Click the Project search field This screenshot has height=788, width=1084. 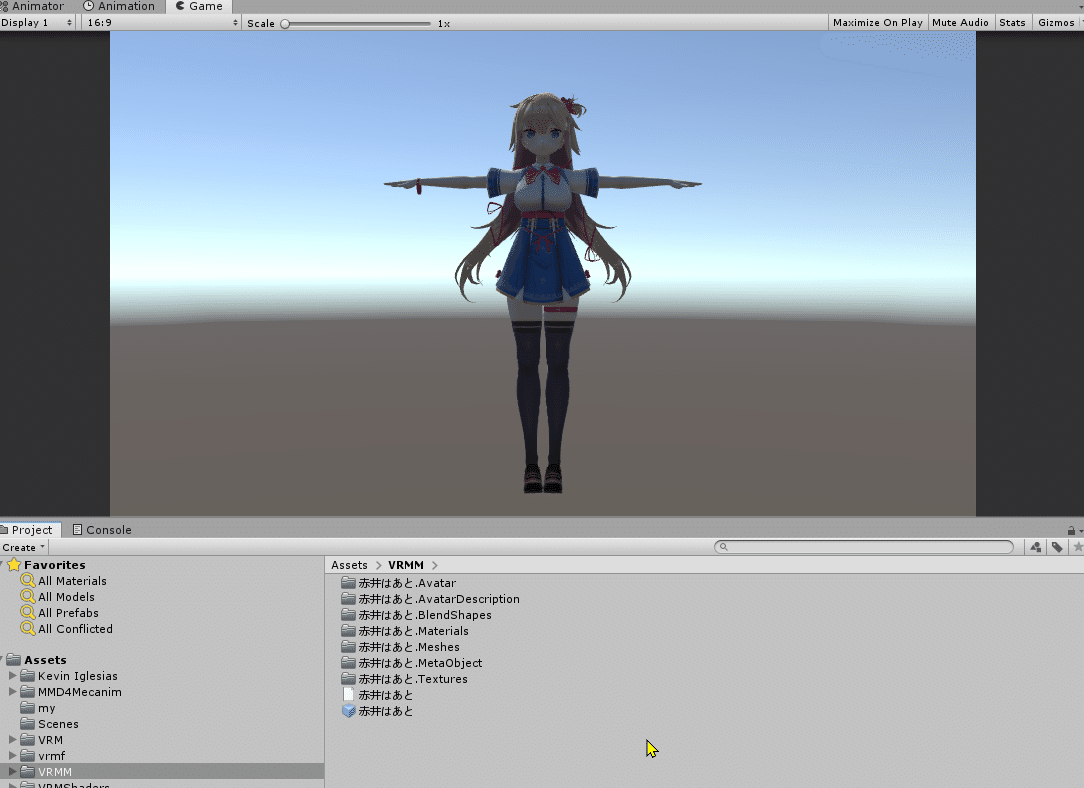click(x=864, y=547)
